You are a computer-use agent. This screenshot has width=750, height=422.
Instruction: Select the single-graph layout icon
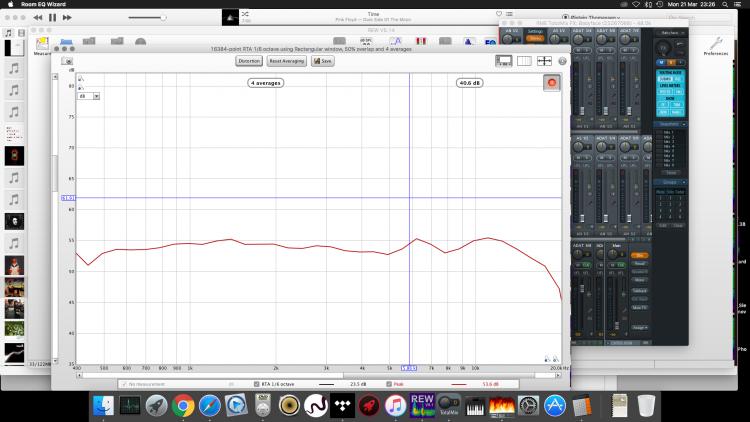click(505, 61)
